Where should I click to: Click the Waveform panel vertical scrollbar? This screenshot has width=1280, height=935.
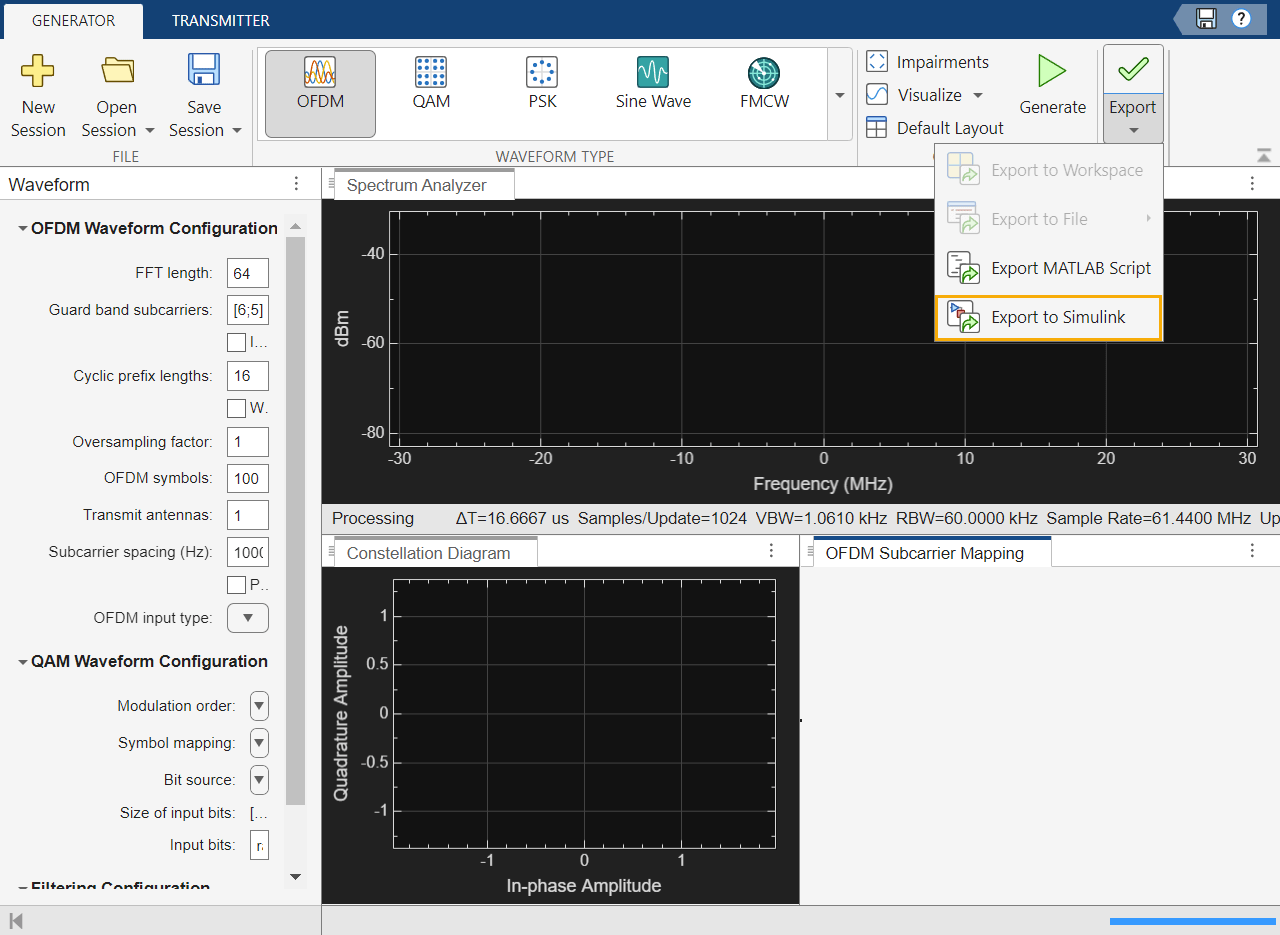[295, 520]
